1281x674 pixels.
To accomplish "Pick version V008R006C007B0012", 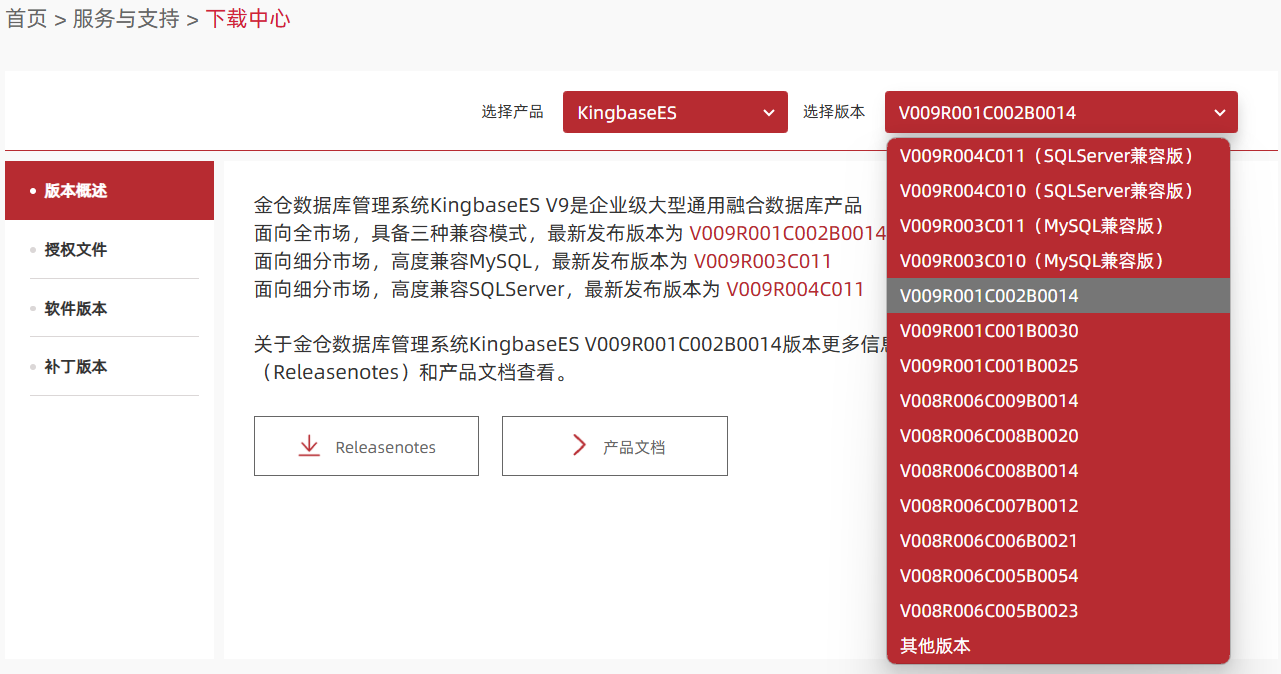I will [x=1058, y=506].
